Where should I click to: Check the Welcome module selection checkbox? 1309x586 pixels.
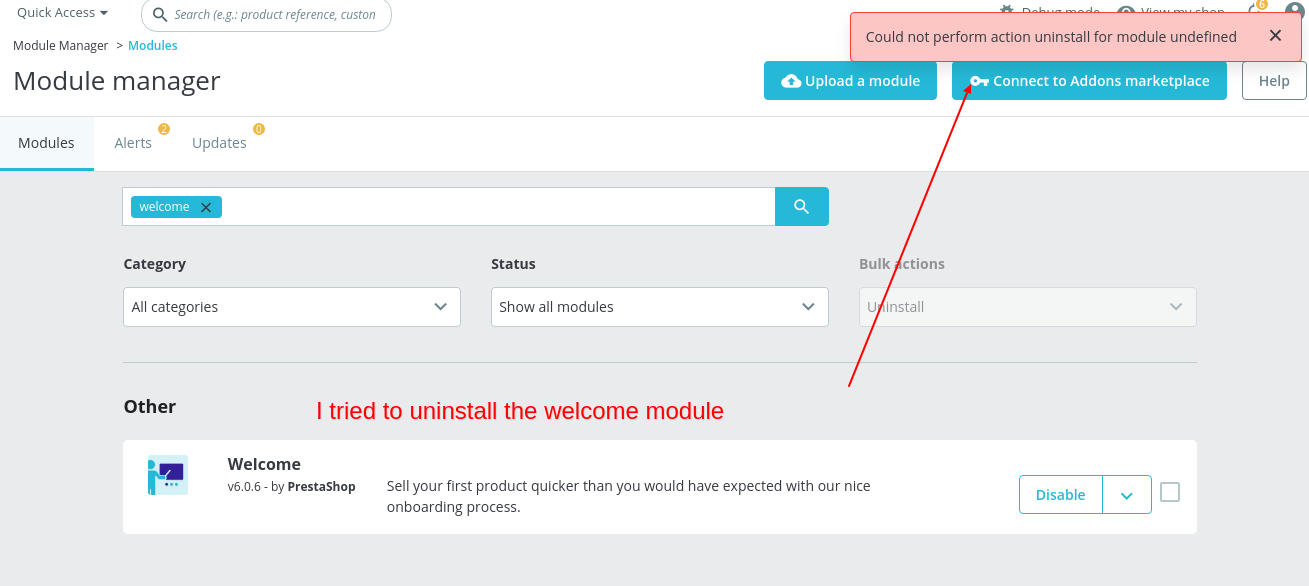[x=1169, y=492]
